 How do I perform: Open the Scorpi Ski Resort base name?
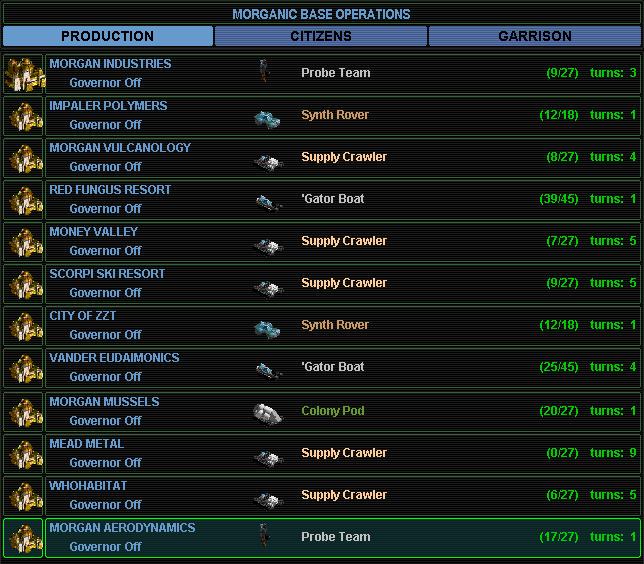coord(107,273)
